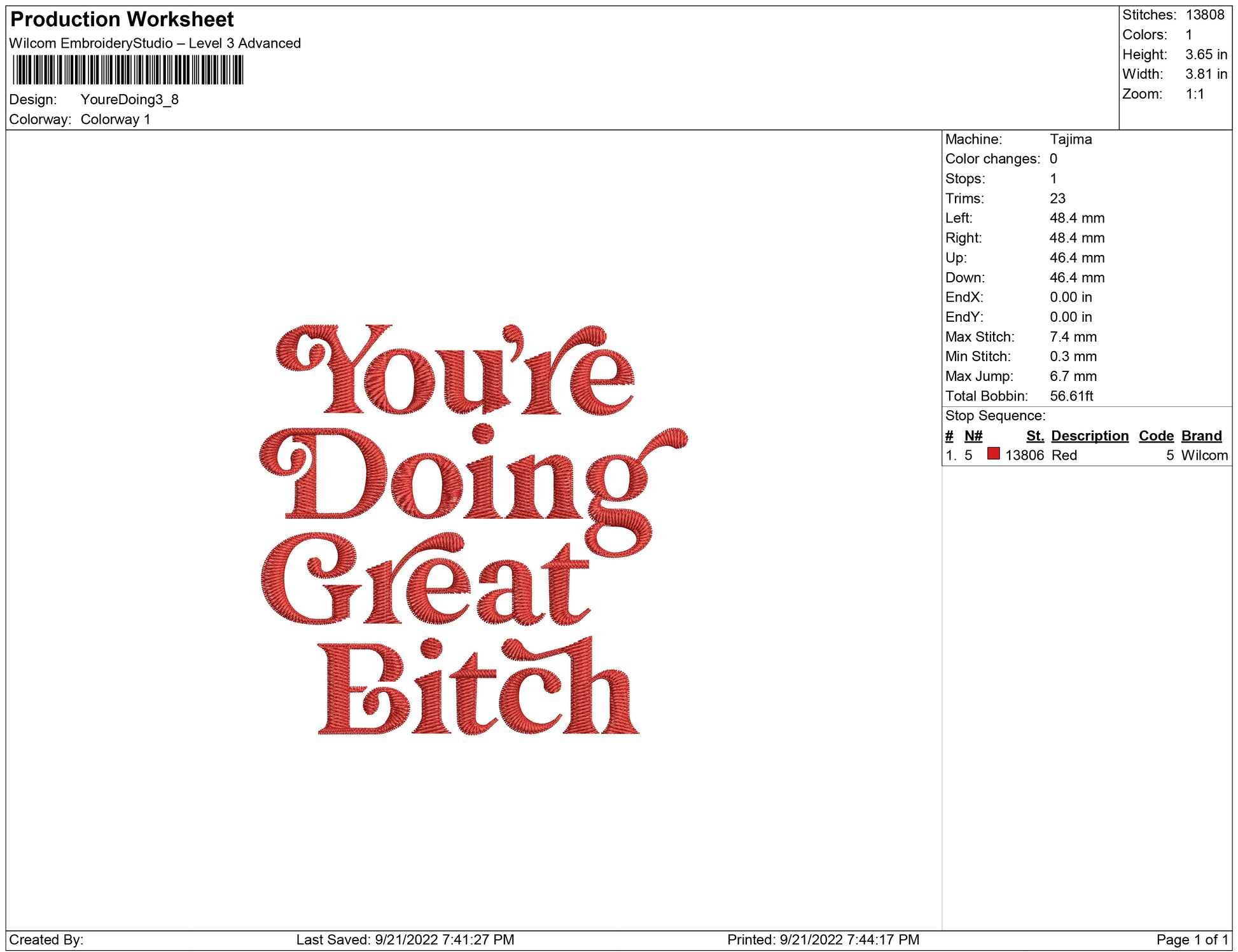
Task: Click the N# column header
Action: (973, 436)
